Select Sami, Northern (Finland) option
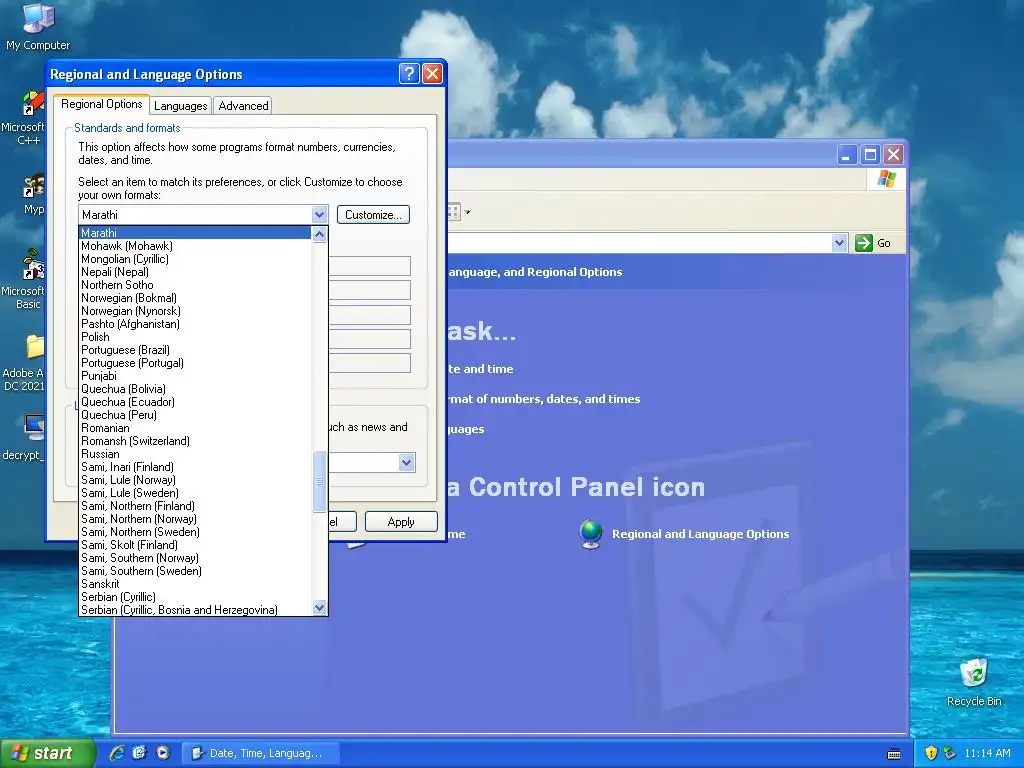The height and width of the screenshot is (768, 1024). 195,506
